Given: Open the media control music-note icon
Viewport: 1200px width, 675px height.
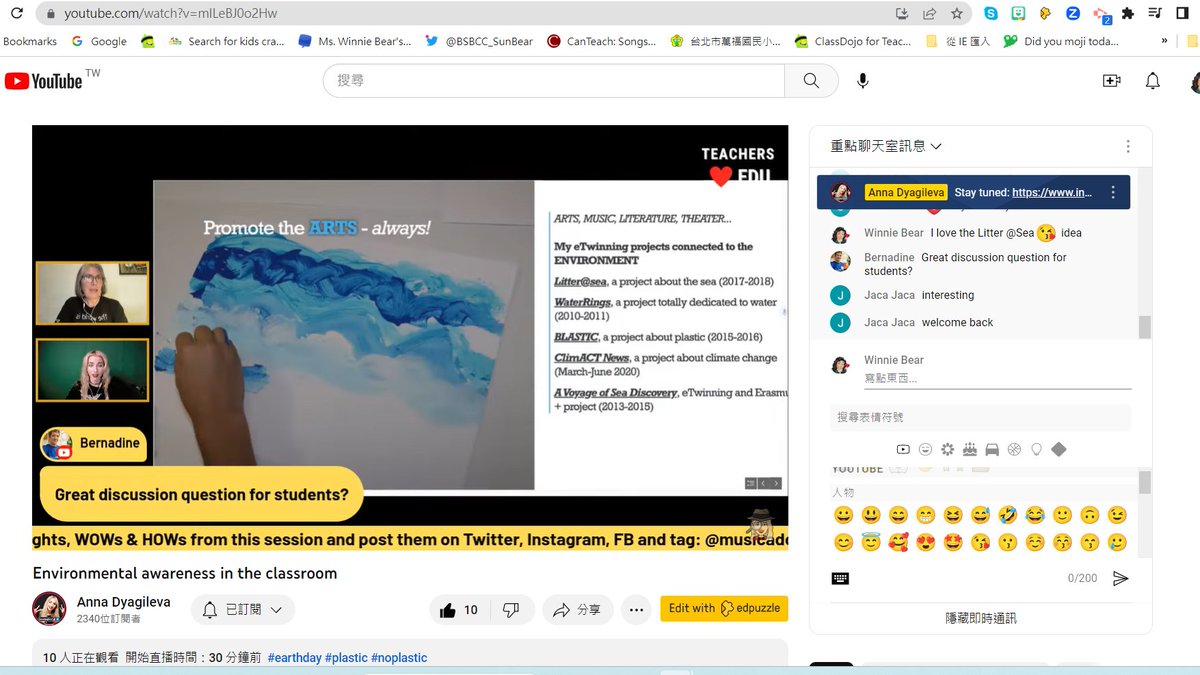Looking at the screenshot, I should click(x=1155, y=14).
